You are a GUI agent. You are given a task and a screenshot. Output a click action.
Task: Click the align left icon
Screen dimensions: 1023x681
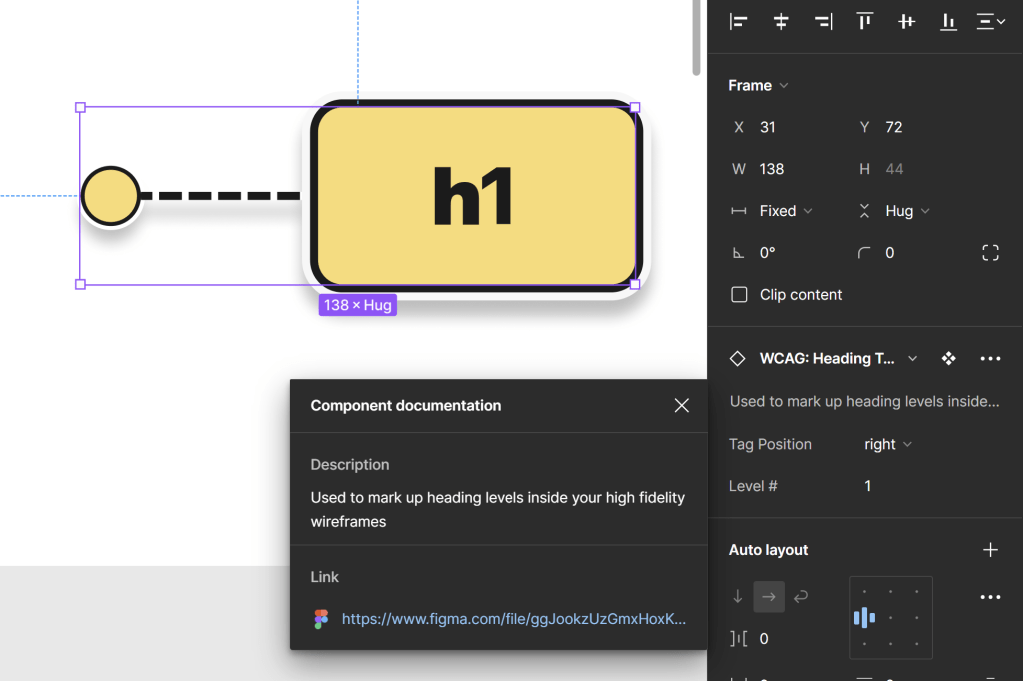[739, 21]
